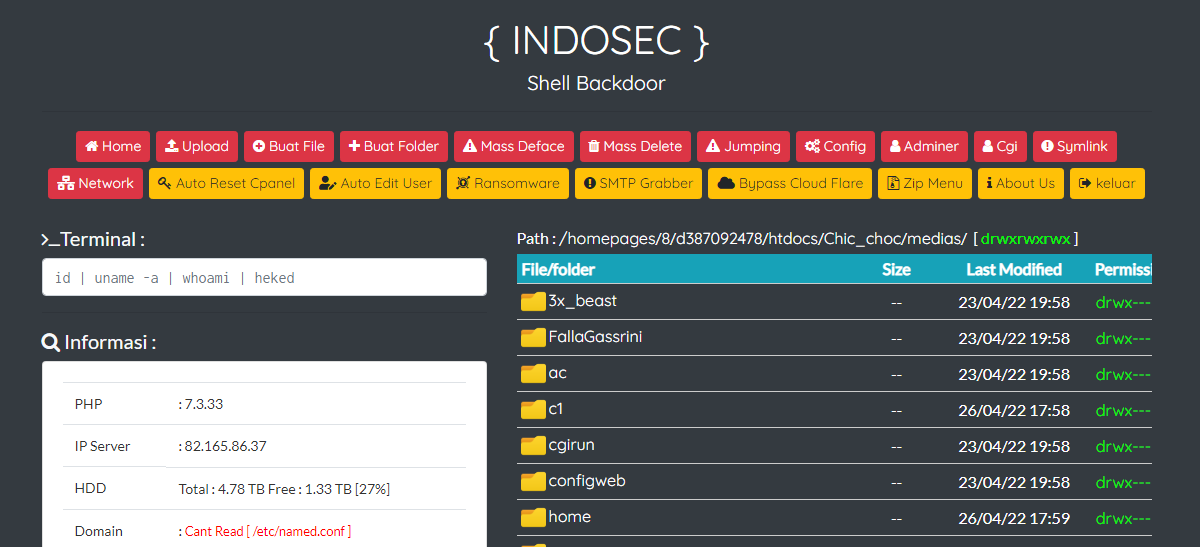Open the Zip Menu
1200x547 pixels.
925,183
